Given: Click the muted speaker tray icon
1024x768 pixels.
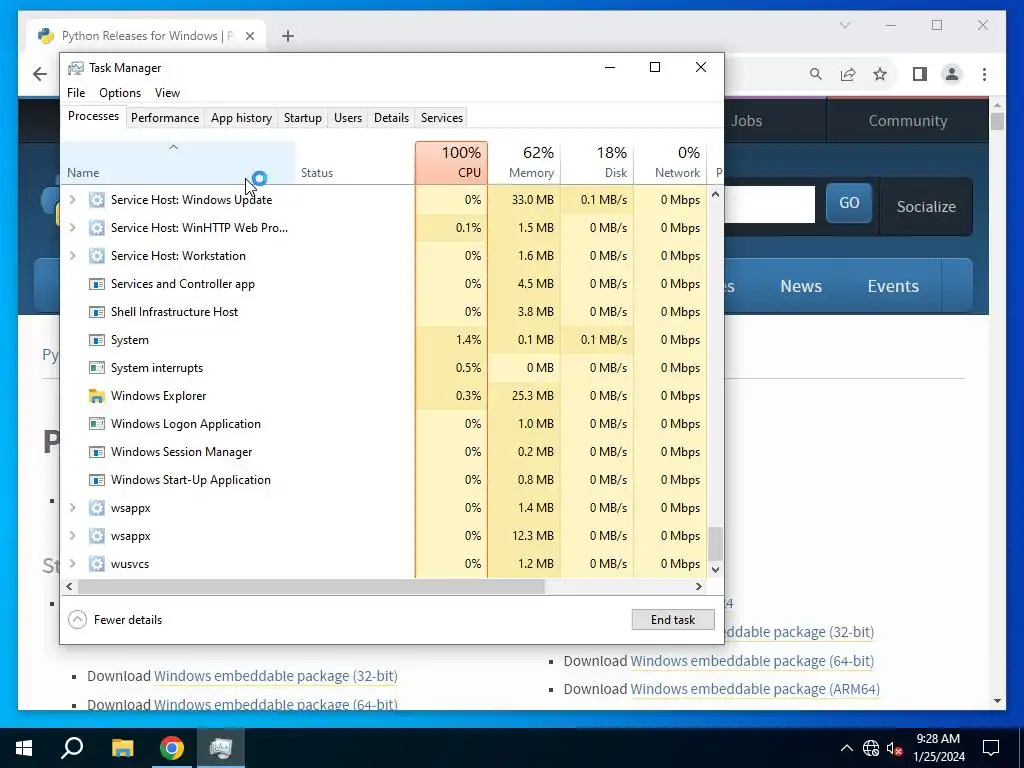Looking at the screenshot, I should (x=895, y=748).
